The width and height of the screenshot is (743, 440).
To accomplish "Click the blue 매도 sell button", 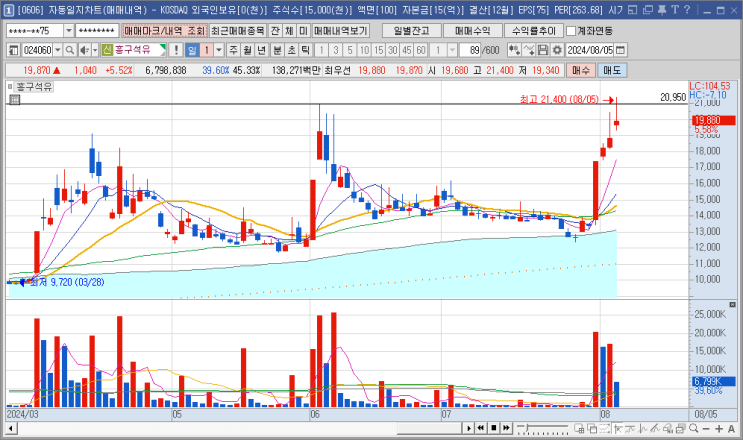I will [x=612, y=71].
